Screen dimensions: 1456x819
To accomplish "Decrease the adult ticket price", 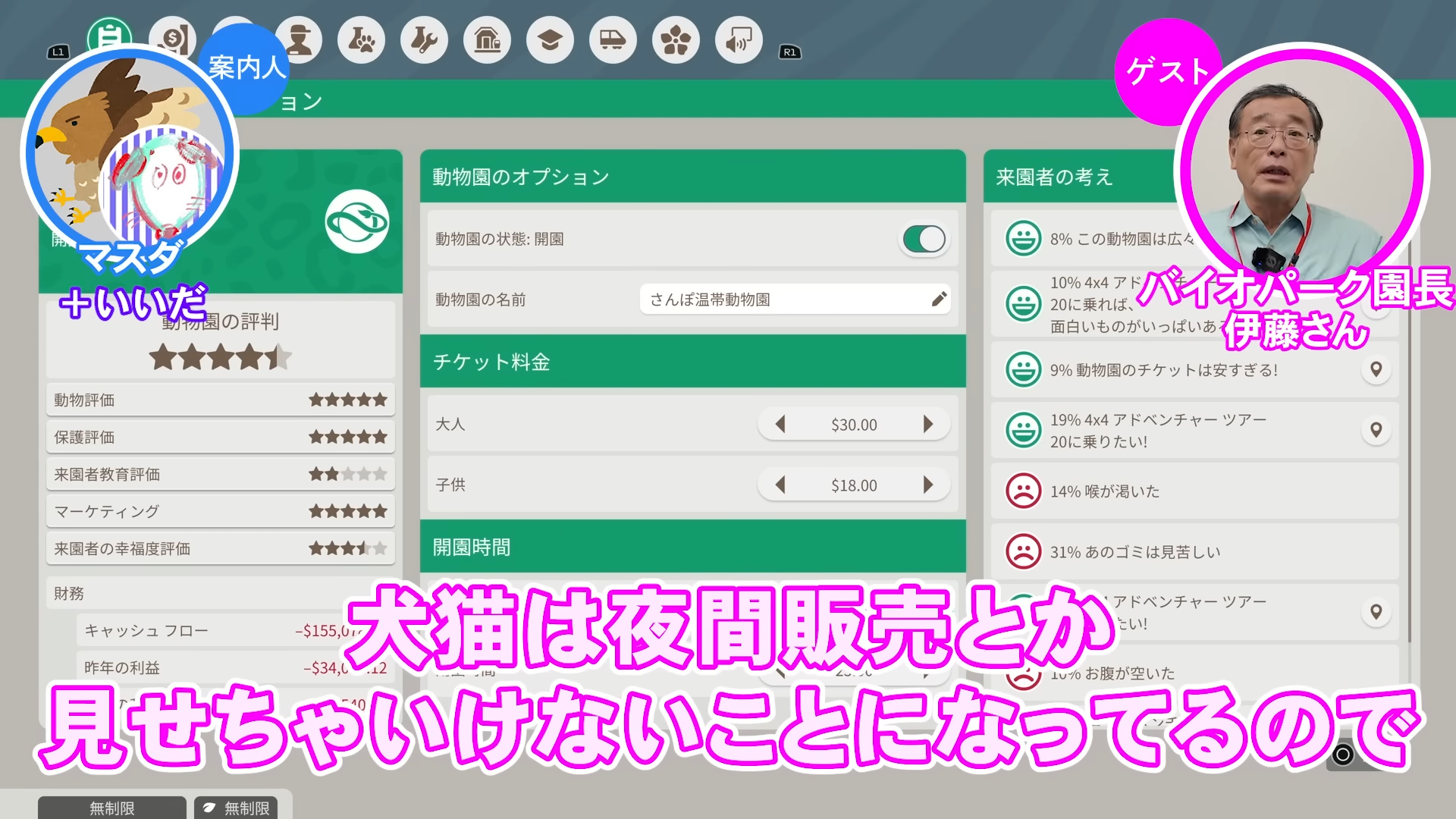I will tap(780, 425).
